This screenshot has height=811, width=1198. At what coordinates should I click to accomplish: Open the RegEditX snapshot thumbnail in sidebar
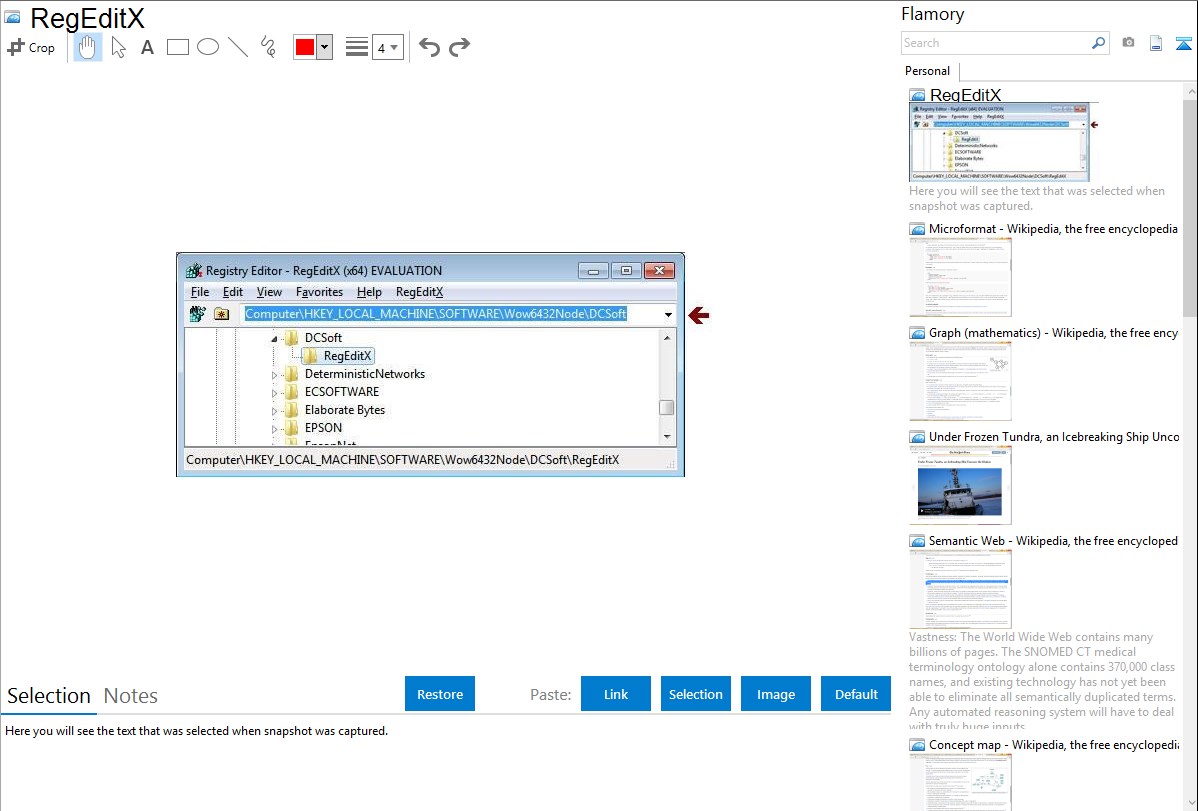click(999, 142)
